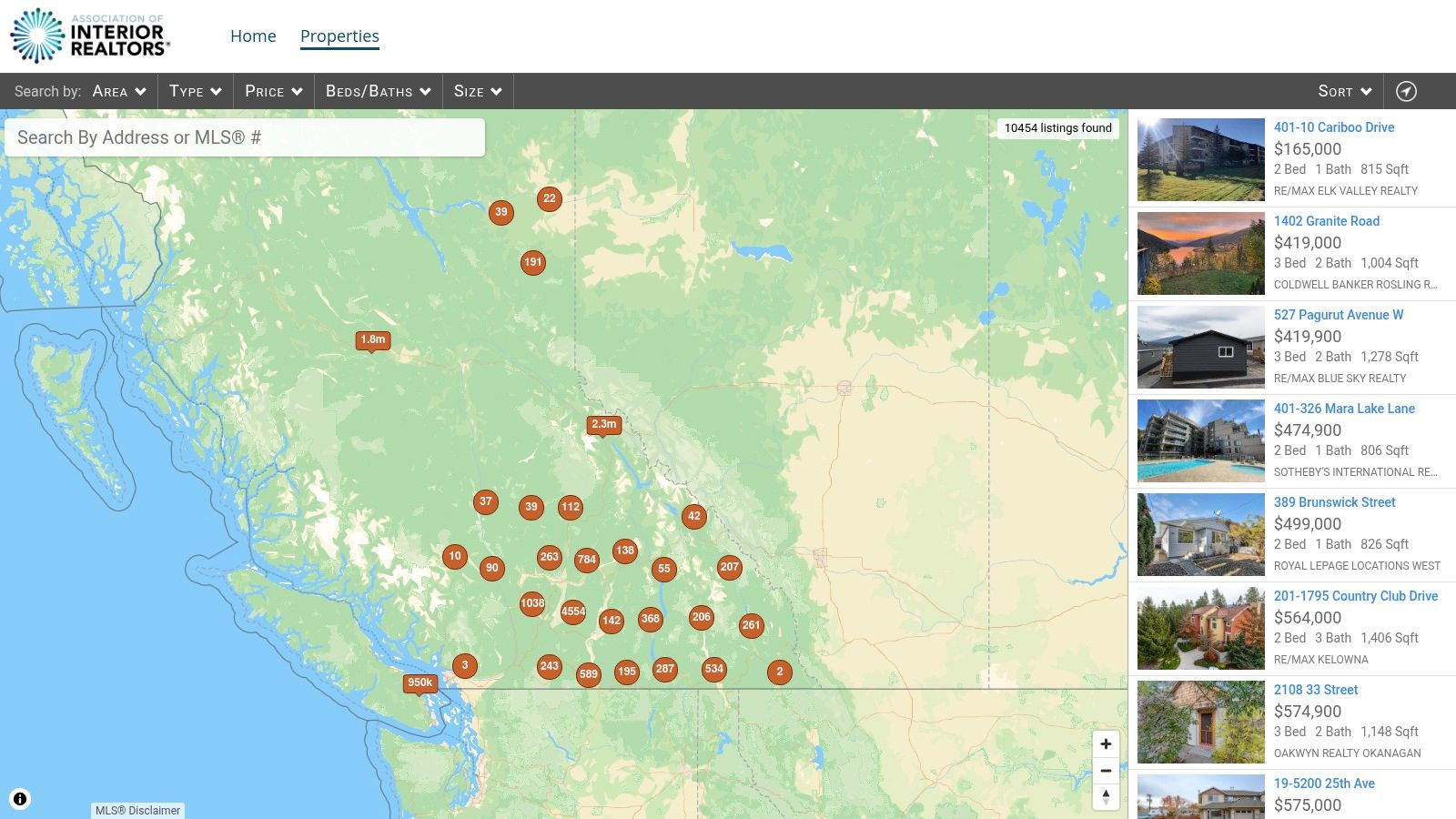Image resolution: width=1456 pixels, height=819 pixels.
Task: Open the 389 Brunswick Street listing
Action: tap(1334, 502)
